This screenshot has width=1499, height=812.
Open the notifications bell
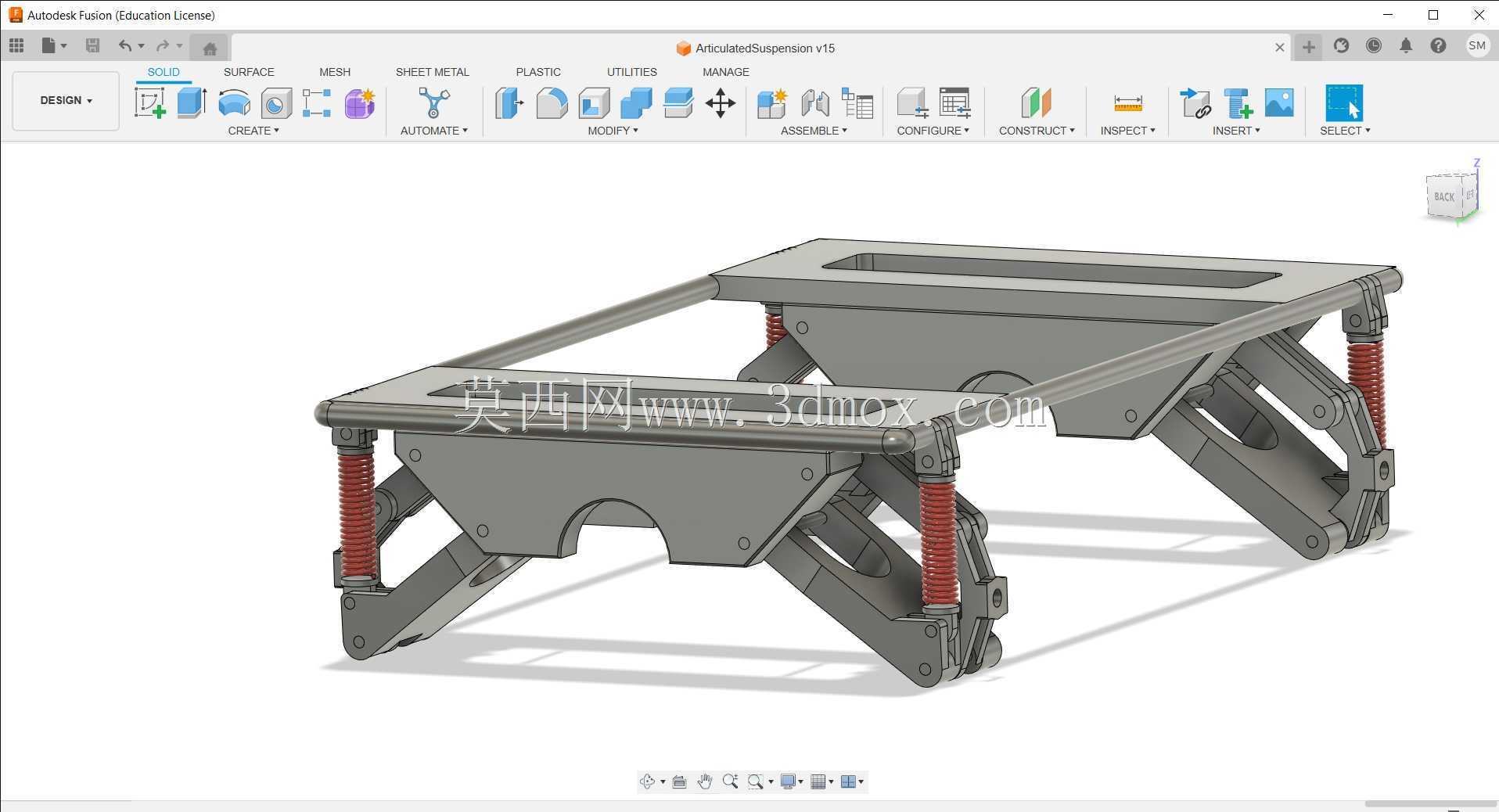click(x=1406, y=45)
